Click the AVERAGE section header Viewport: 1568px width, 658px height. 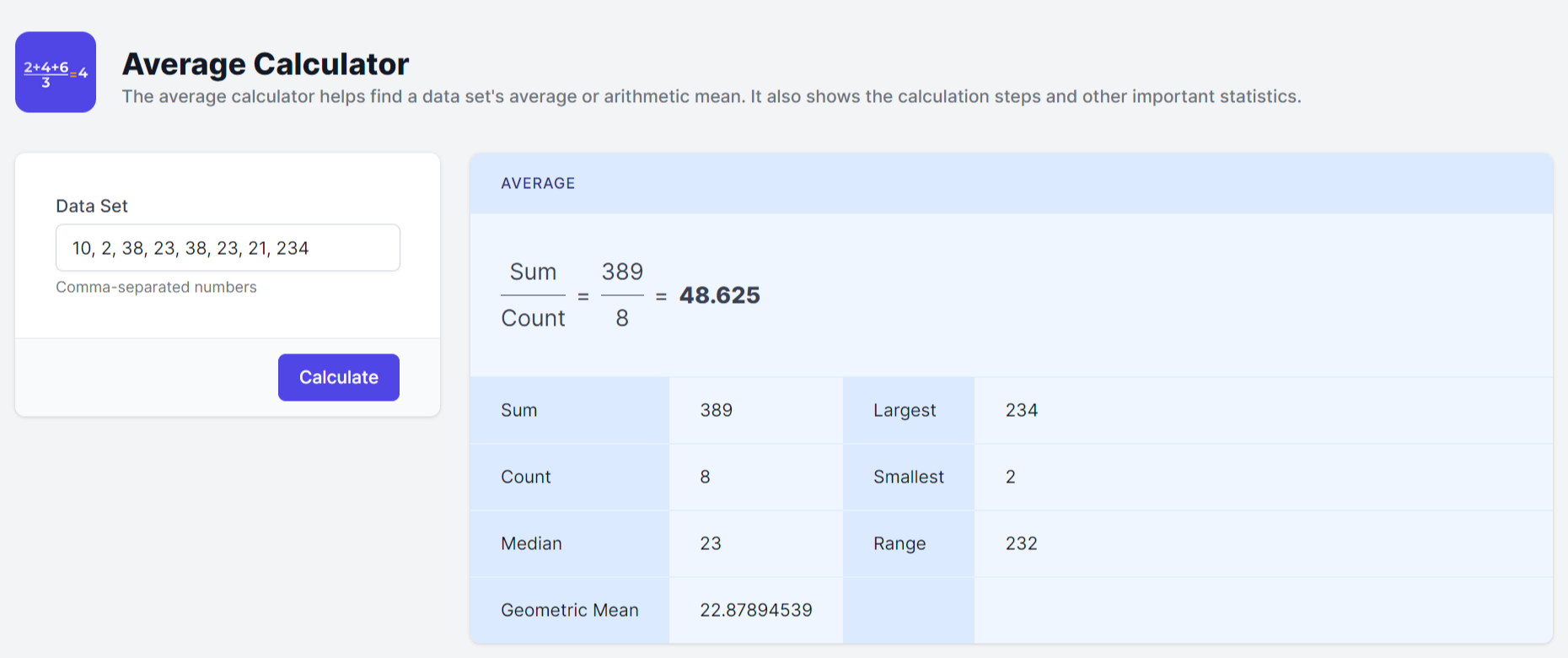pyautogui.click(x=538, y=184)
